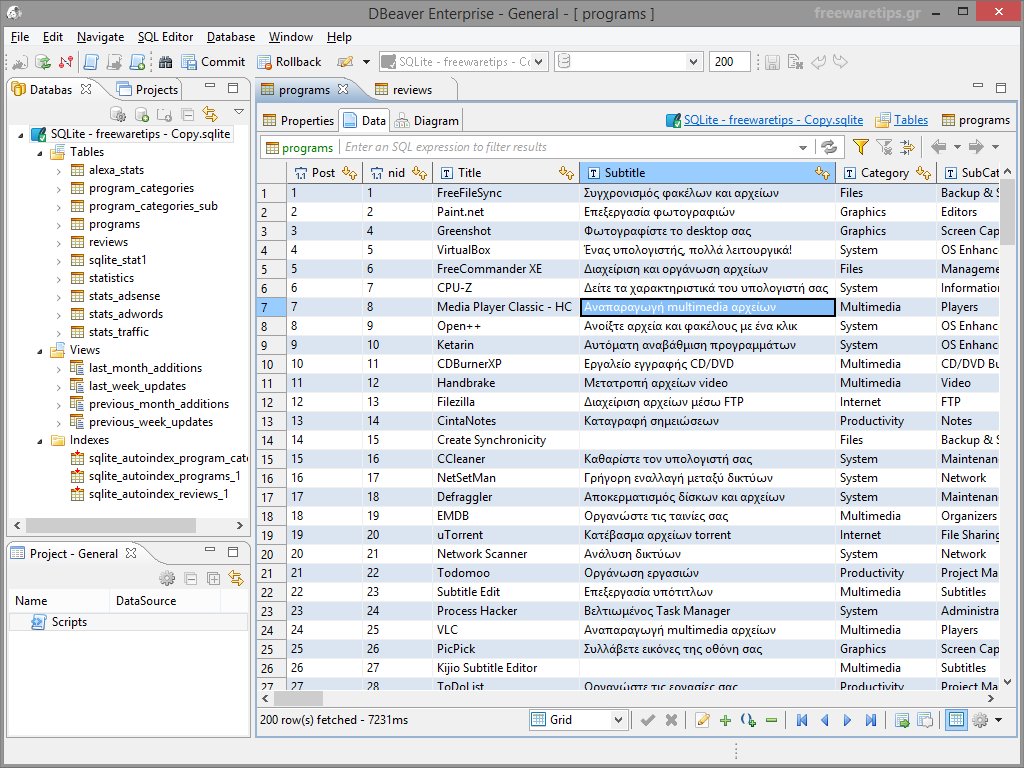Click the remove filters funnel icon
The height and width of the screenshot is (768, 1024).
884,147
